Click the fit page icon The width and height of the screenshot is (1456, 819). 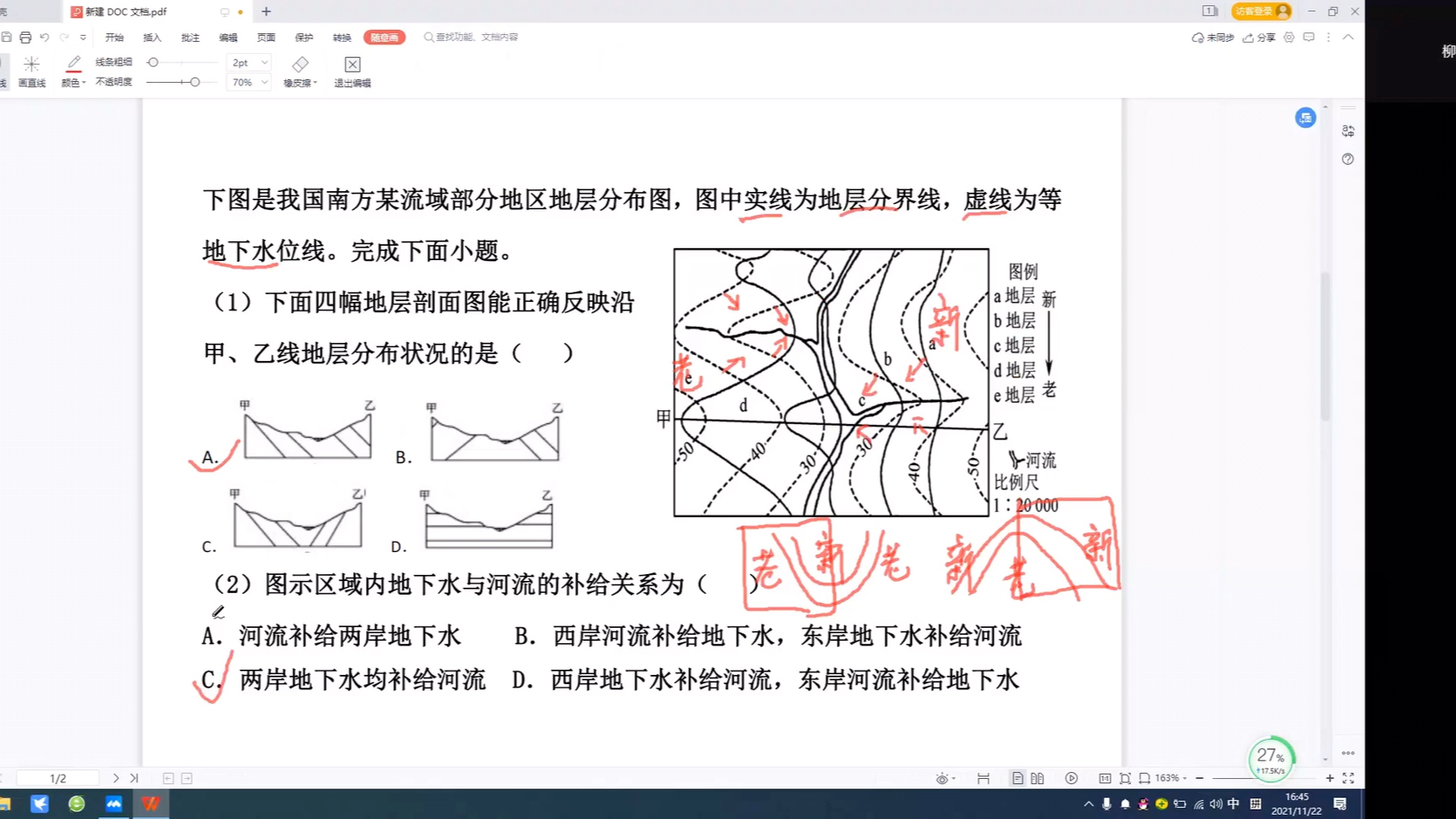point(1125,778)
